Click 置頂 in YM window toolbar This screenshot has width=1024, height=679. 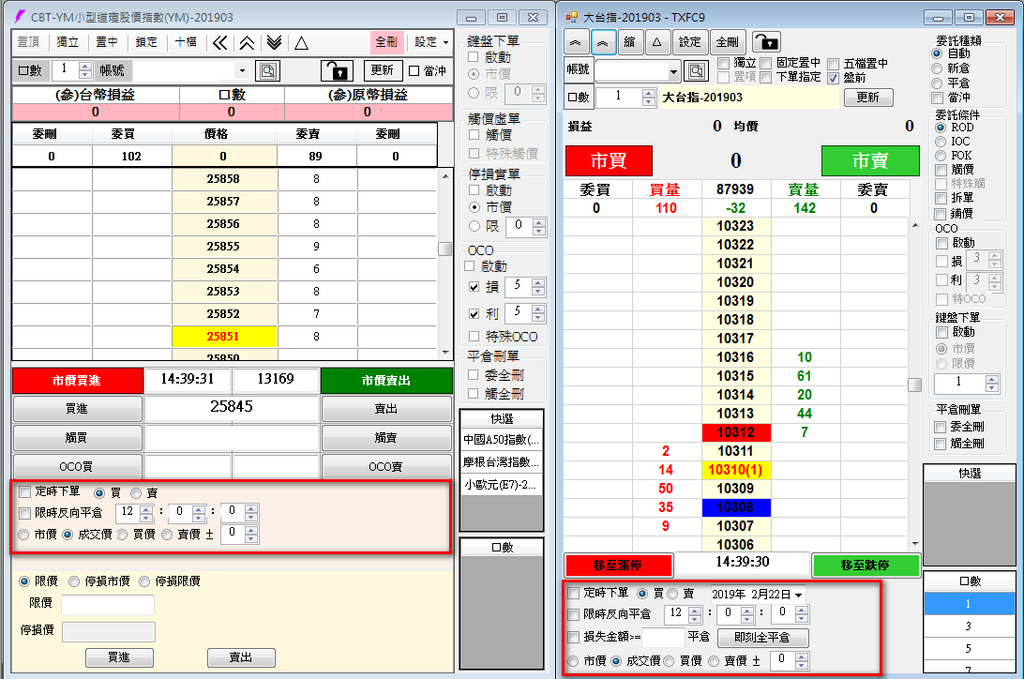pyautogui.click(x=28, y=42)
